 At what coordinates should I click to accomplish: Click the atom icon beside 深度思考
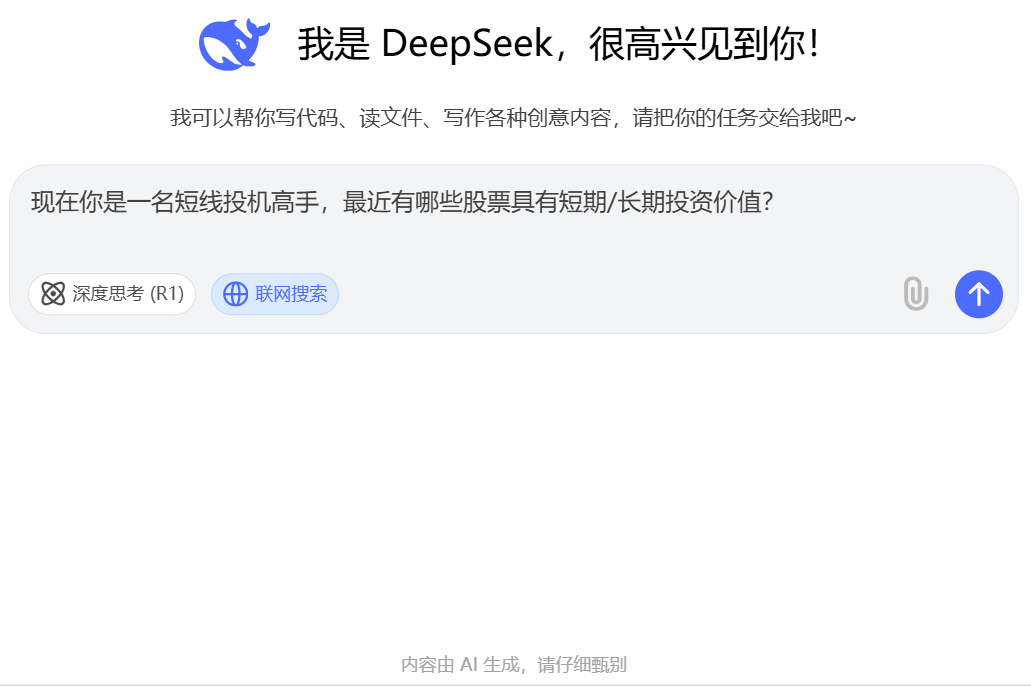(53, 294)
